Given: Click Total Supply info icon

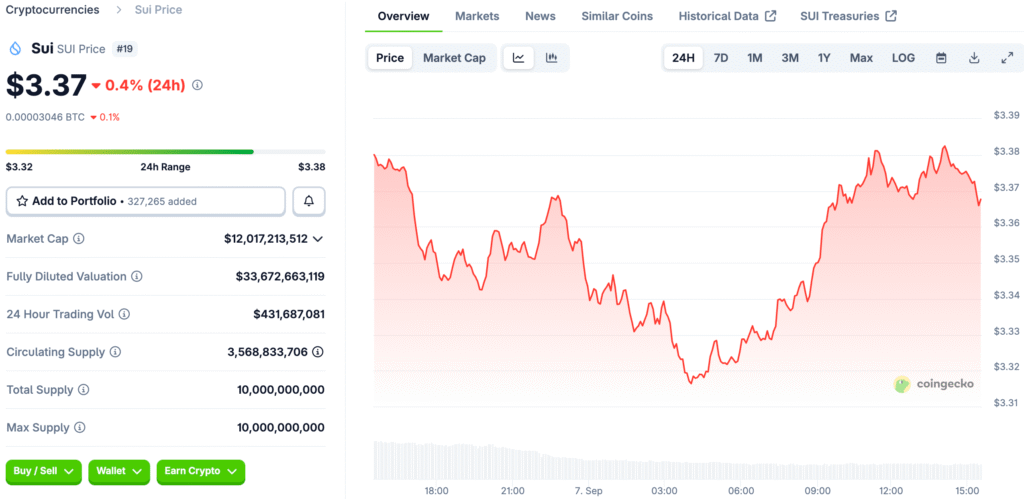Looking at the screenshot, I should [x=84, y=390].
